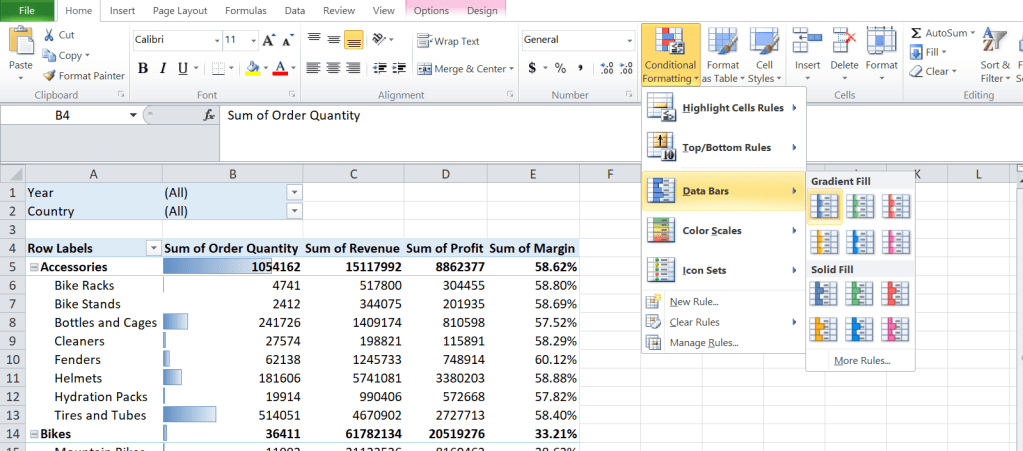
Task: Click the Format Painter icon
Action: click(49, 75)
